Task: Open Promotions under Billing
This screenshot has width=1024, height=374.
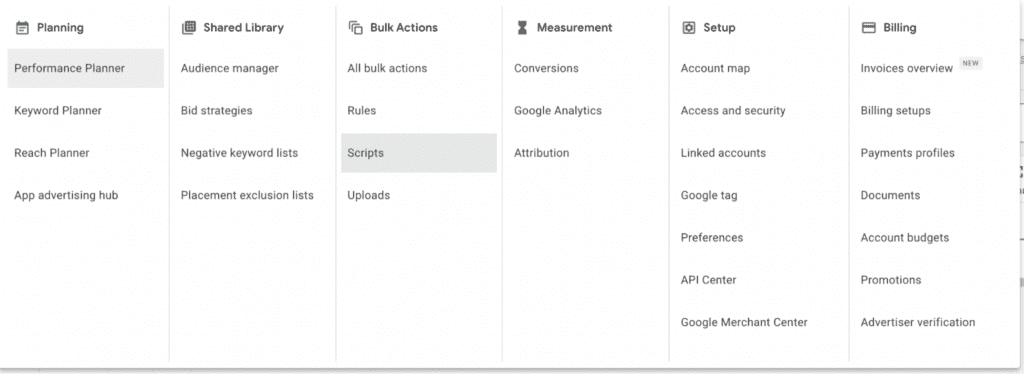Action: coord(891,280)
